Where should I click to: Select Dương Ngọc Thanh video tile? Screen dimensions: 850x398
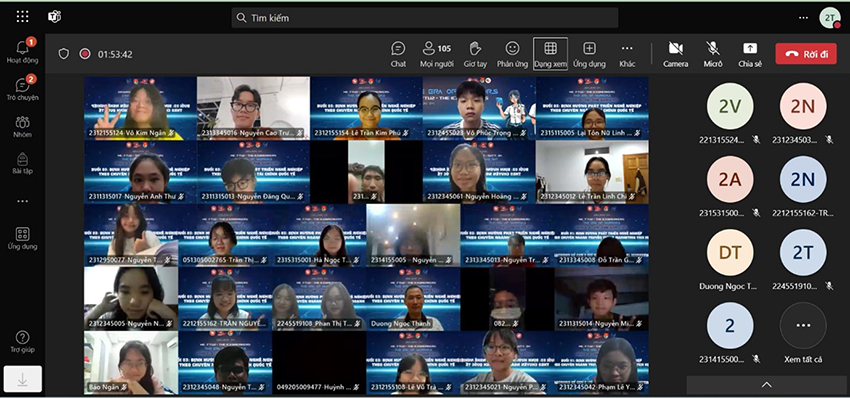tap(414, 299)
